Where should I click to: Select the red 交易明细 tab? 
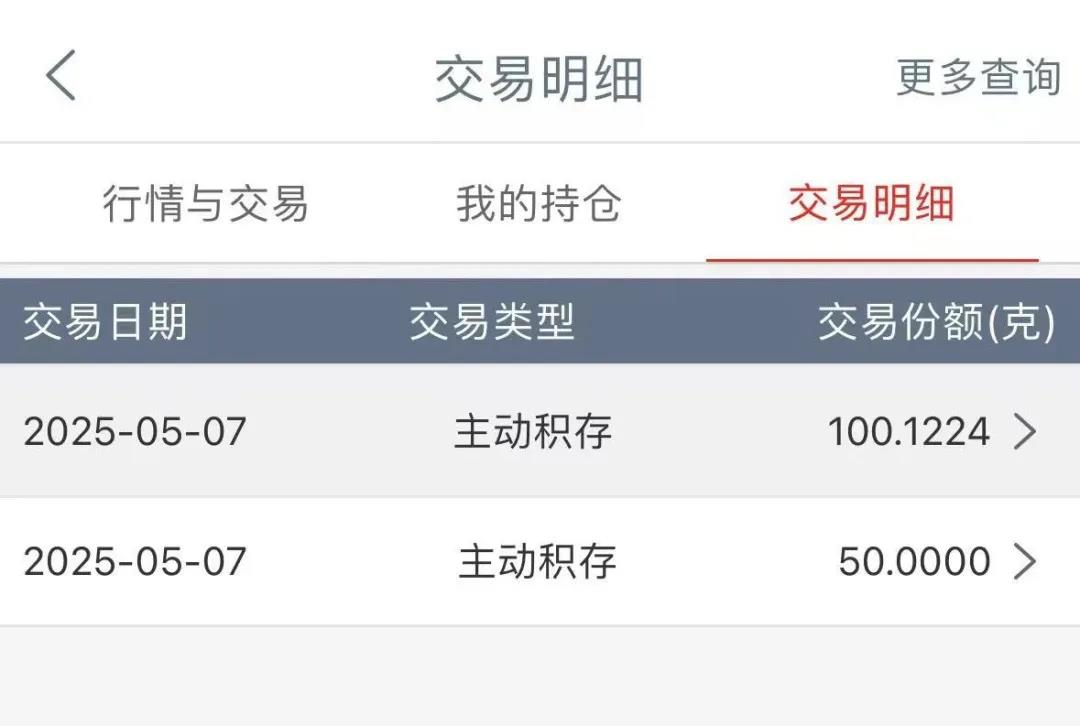[871, 204]
